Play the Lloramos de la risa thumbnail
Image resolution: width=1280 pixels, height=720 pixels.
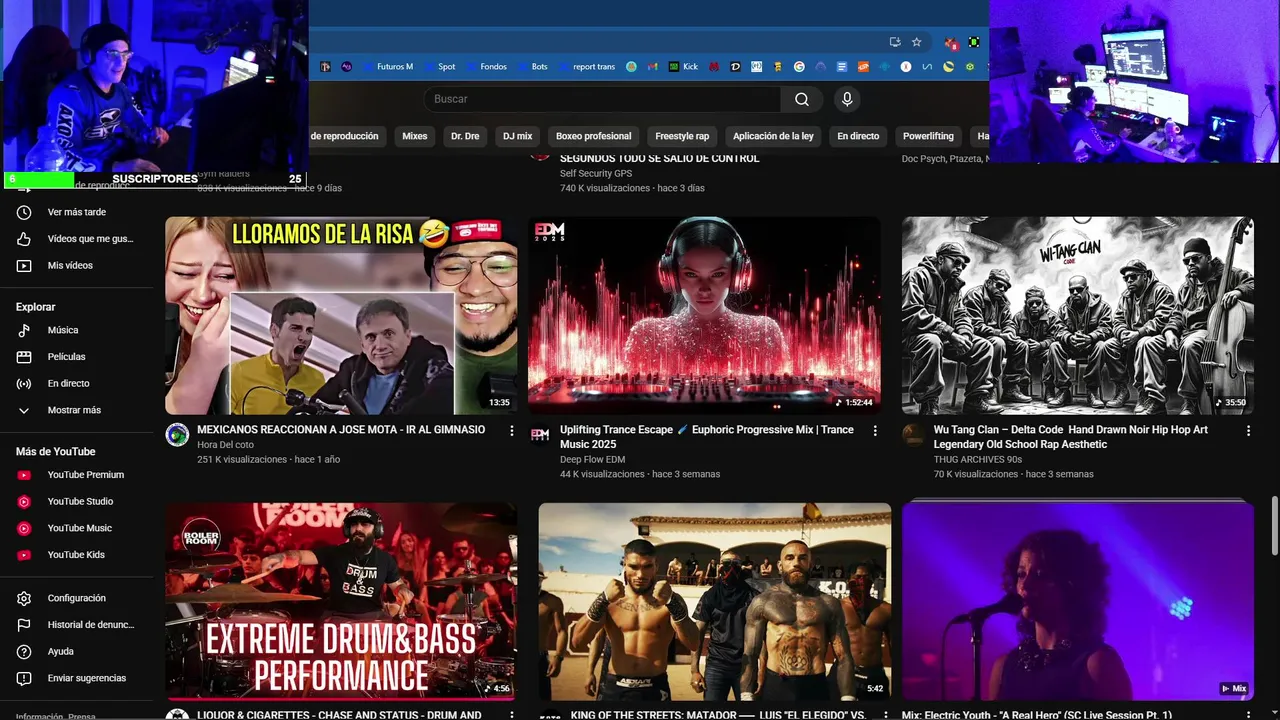coord(341,316)
